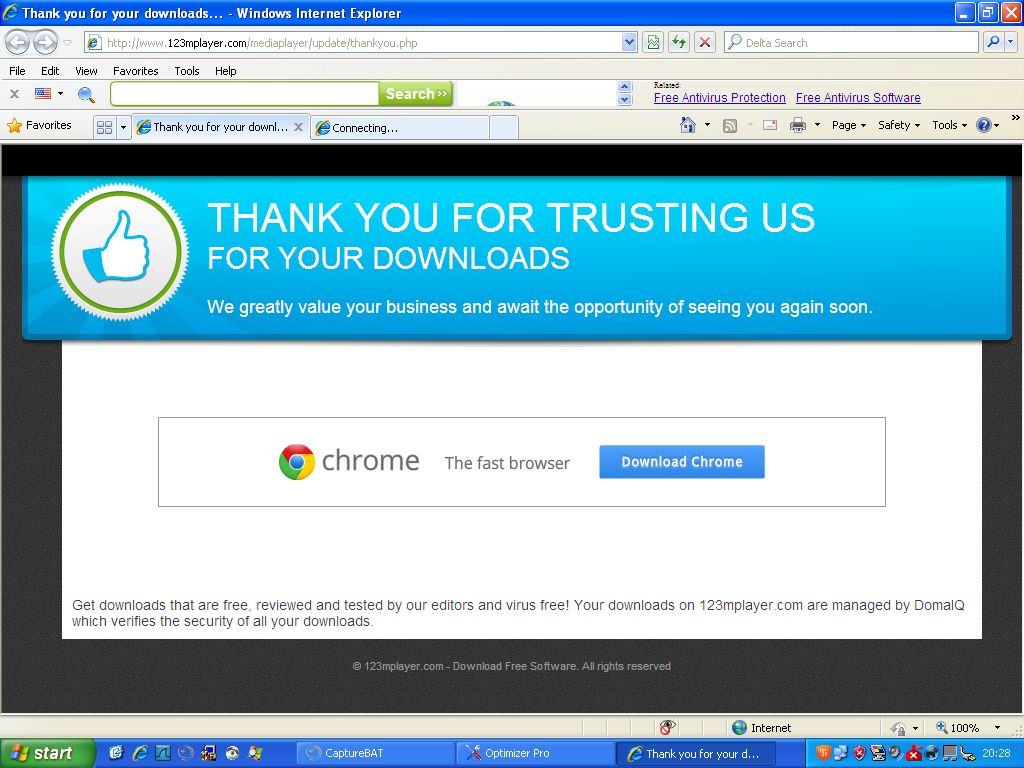Viewport: 1024px width, 768px height.
Task: Click the toolbar scroll up arrow
Action: coord(625,87)
